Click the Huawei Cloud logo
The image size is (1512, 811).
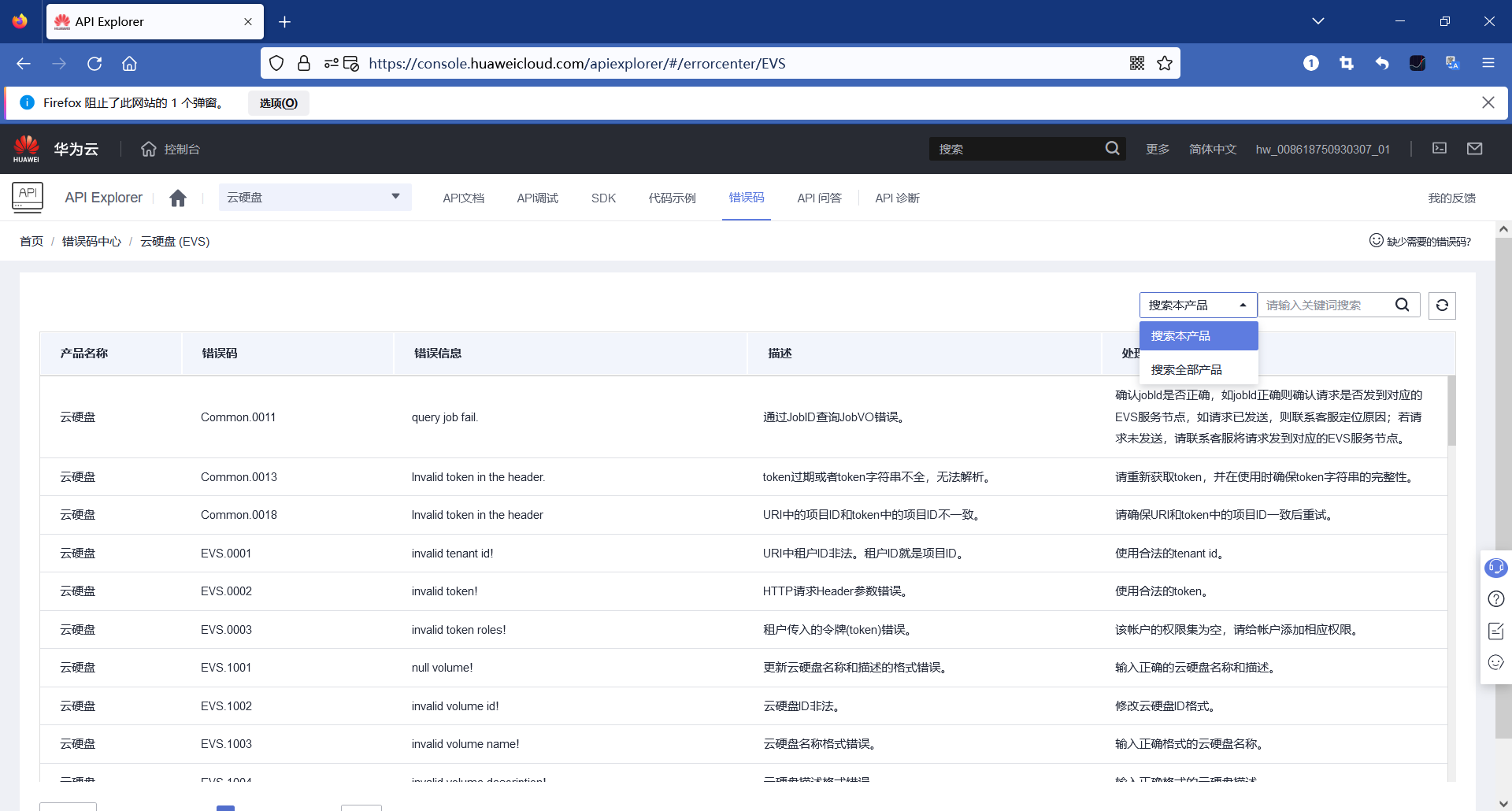tap(26, 148)
